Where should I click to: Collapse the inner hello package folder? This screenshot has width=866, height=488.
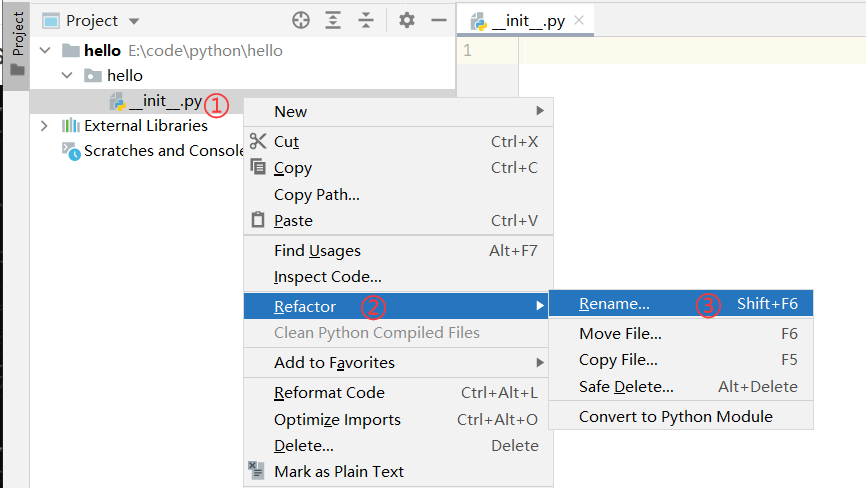coord(67,75)
